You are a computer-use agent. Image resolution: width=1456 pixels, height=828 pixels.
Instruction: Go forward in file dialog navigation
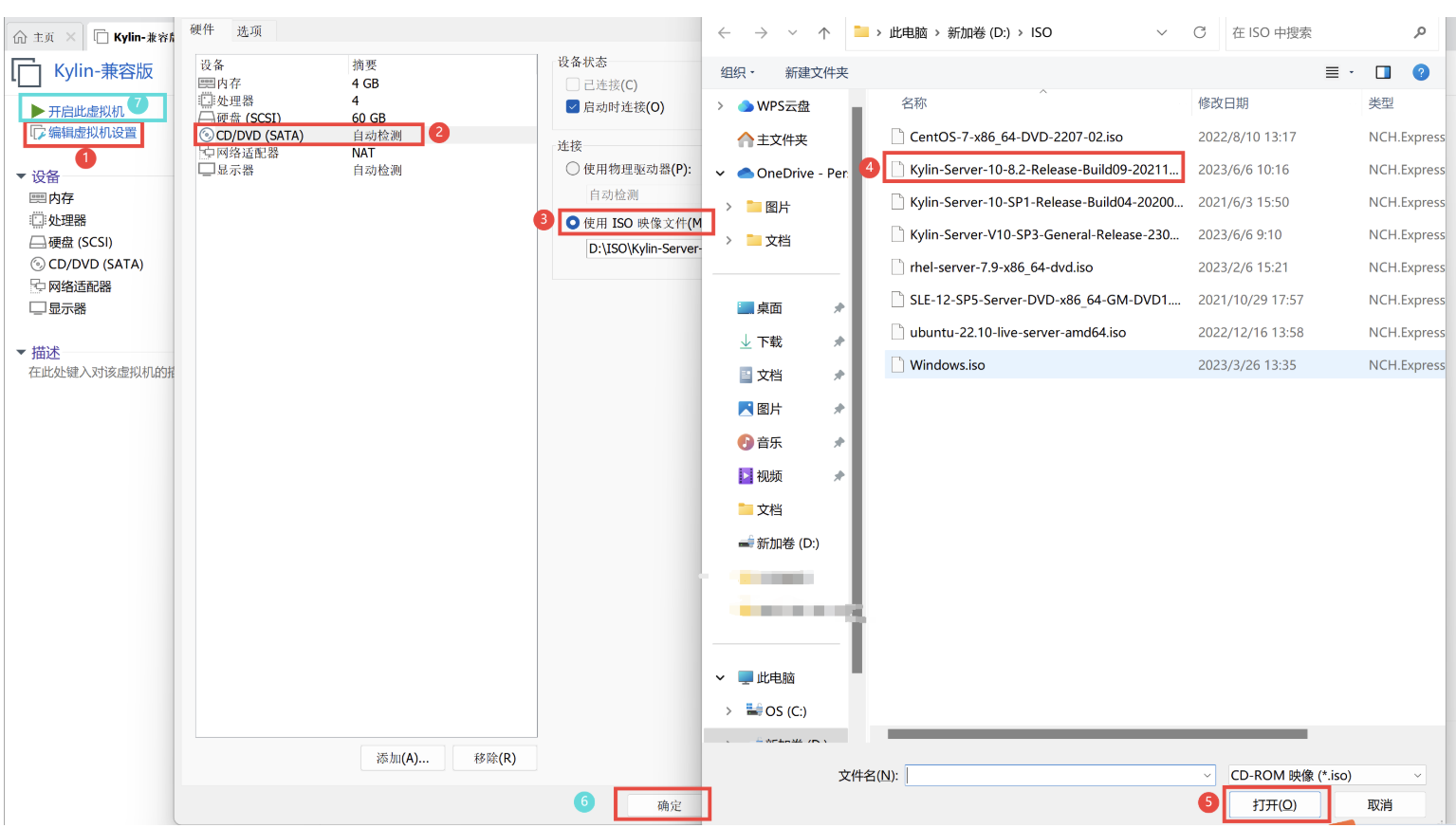(761, 32)
